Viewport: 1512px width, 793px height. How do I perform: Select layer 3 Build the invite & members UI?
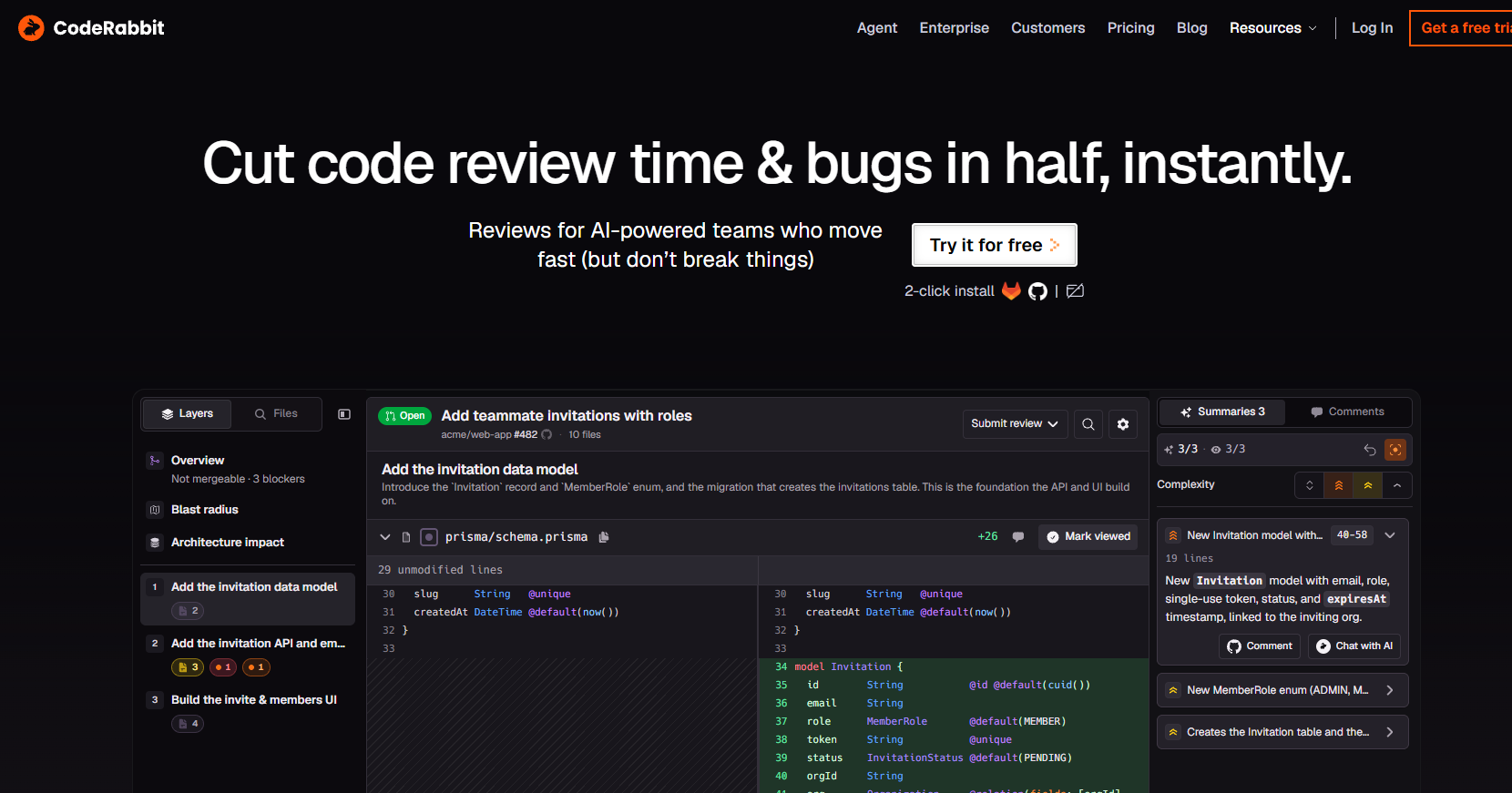tap(248, 711)
